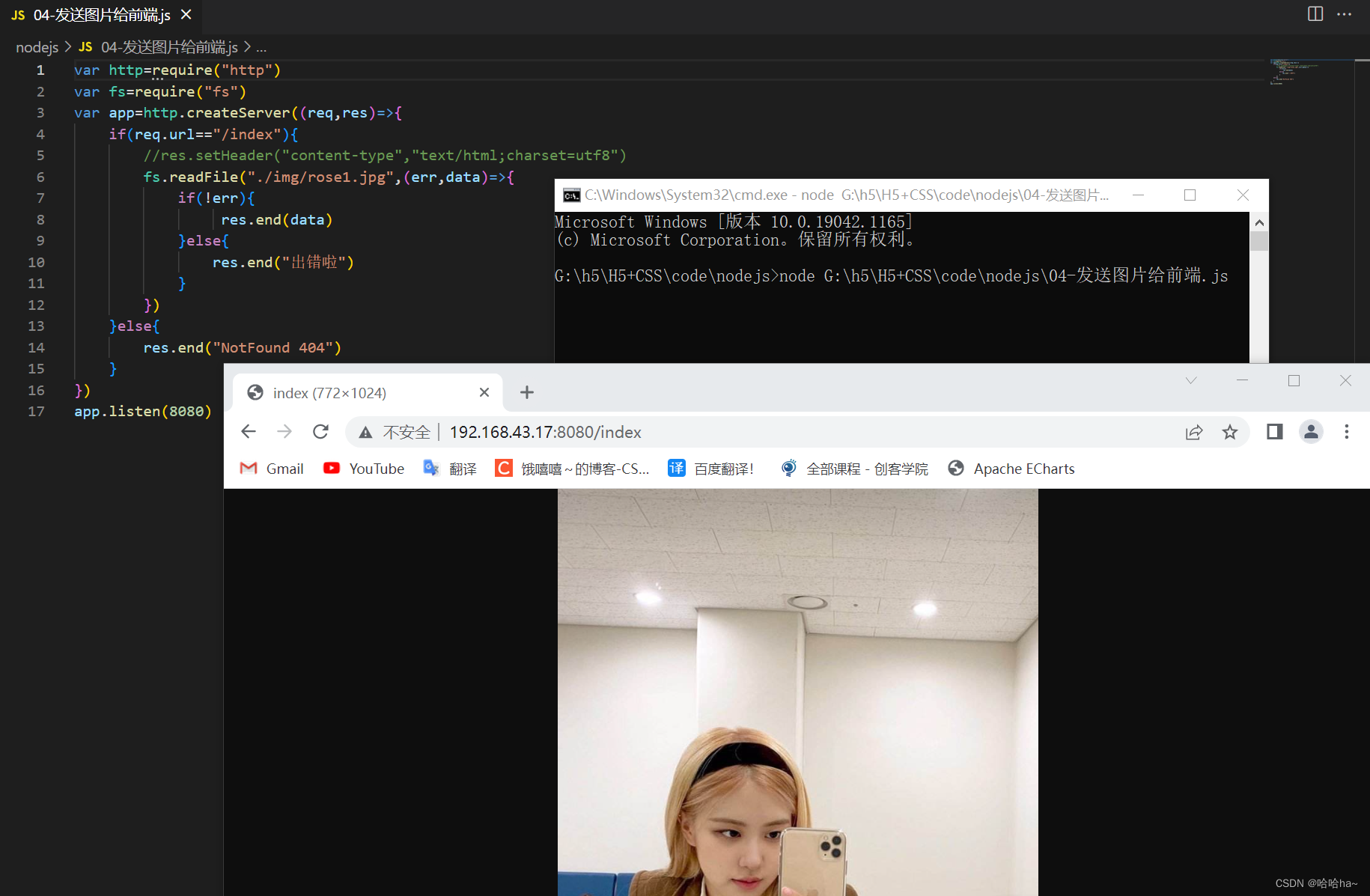Viewport: 1370px width, 896px height.
Task: Click the cmd.exe window title icon
Action: pyautogui.click(x=572, y=195)
